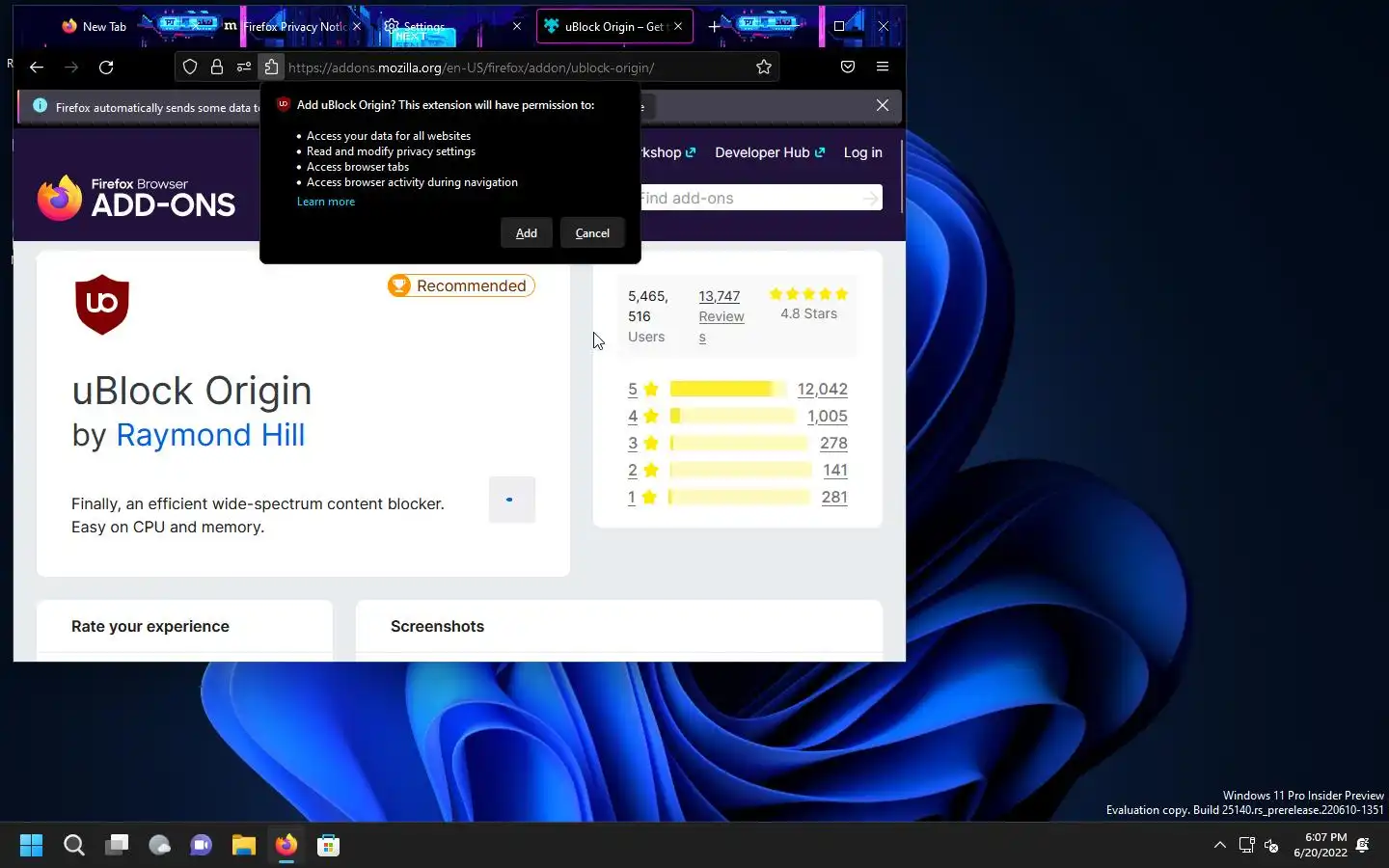The width and height of the screenshot is (1389, 868).
Task: Open the tracking protection shield icon
Action: coord(190,67)
